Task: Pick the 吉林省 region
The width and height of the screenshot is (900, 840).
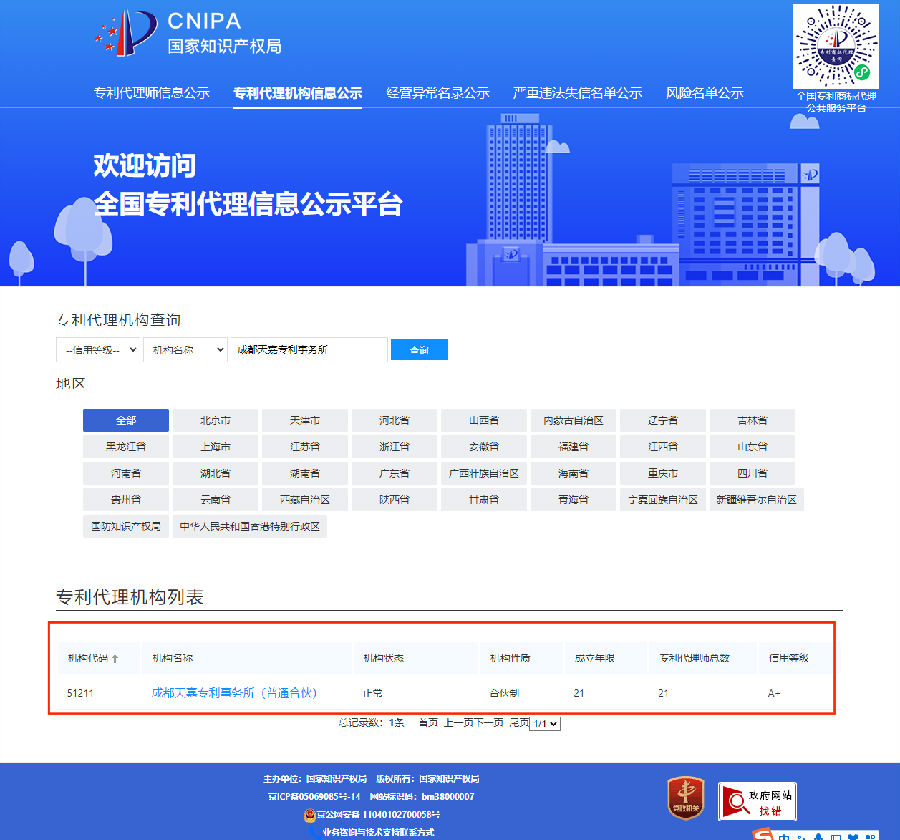Action: pos(752,420)
